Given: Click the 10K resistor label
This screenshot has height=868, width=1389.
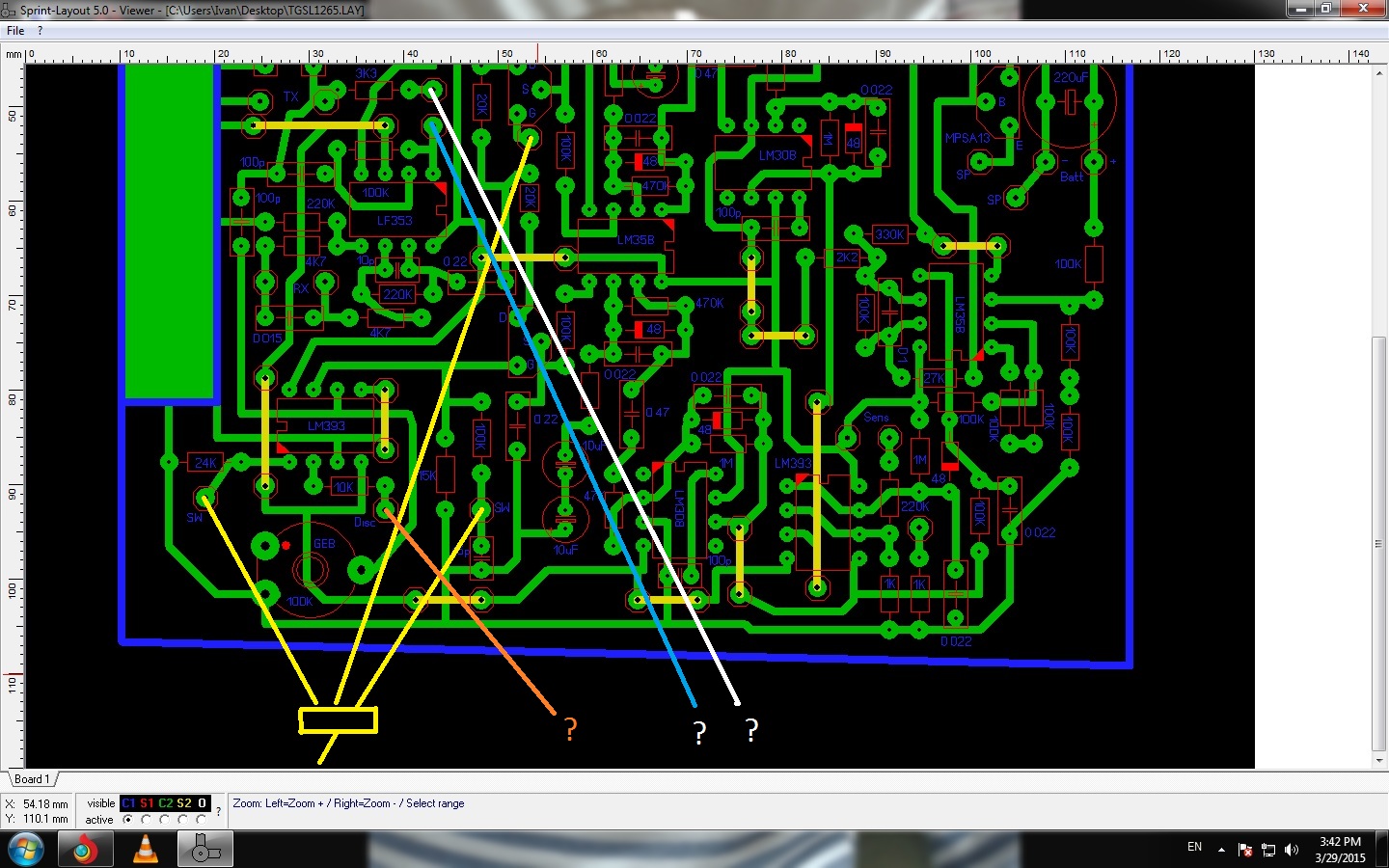Looking at the screenshot, I should [343, 487].
